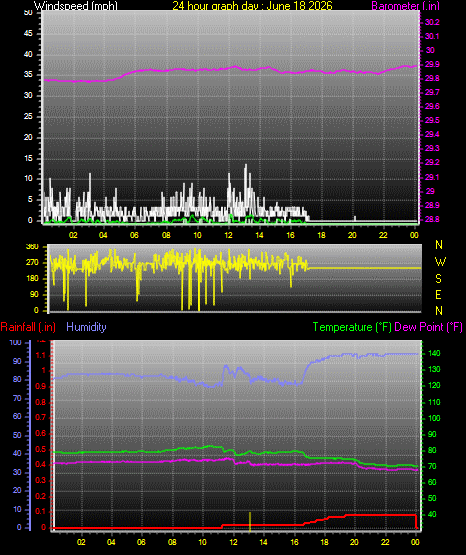Viewport: 466px width, 555px height.
Task: Click the red "0.1" rainfall axis value
Action: tap(41, 511)
